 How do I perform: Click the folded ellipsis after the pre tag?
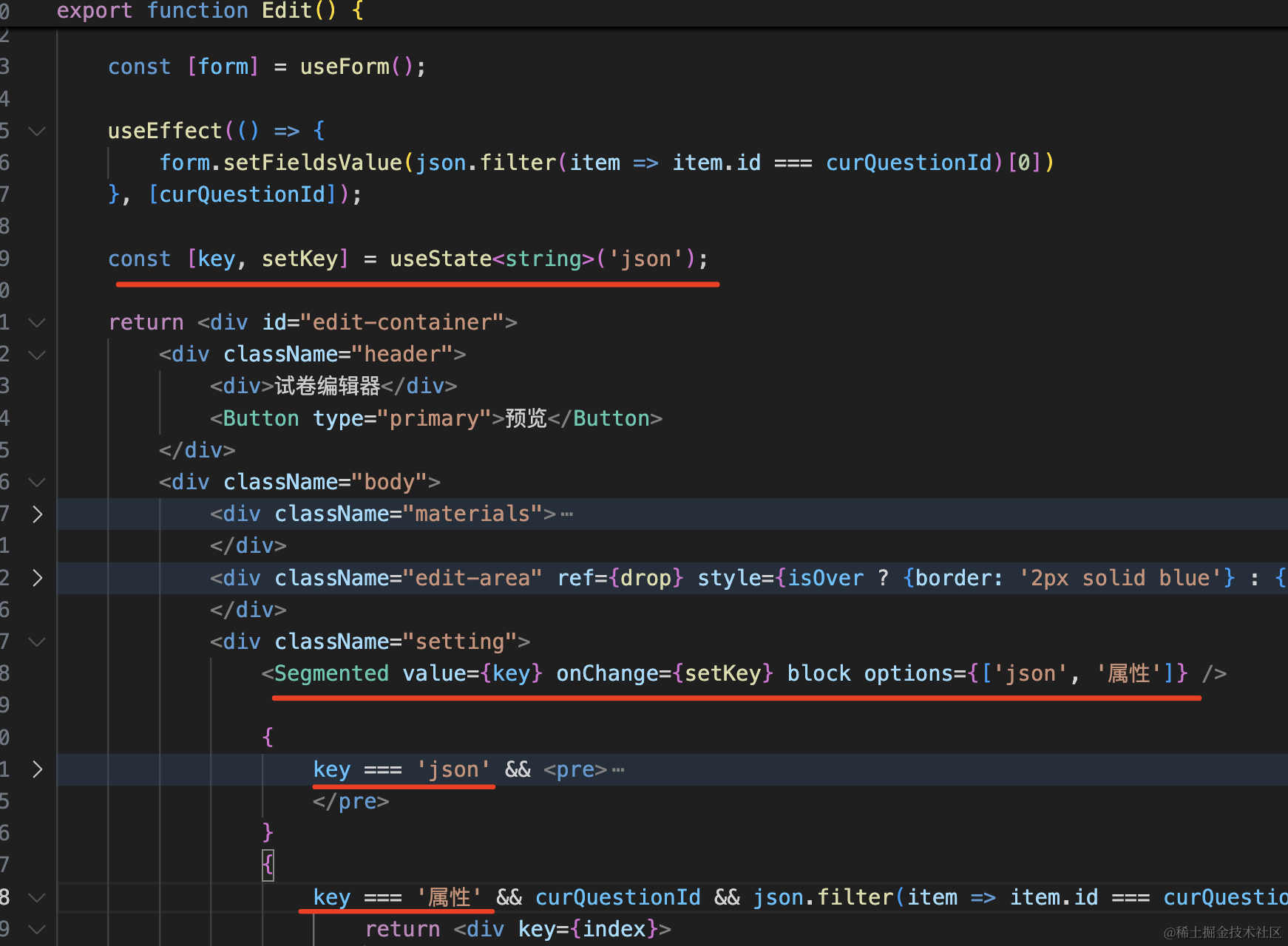[x=618, y=770]
